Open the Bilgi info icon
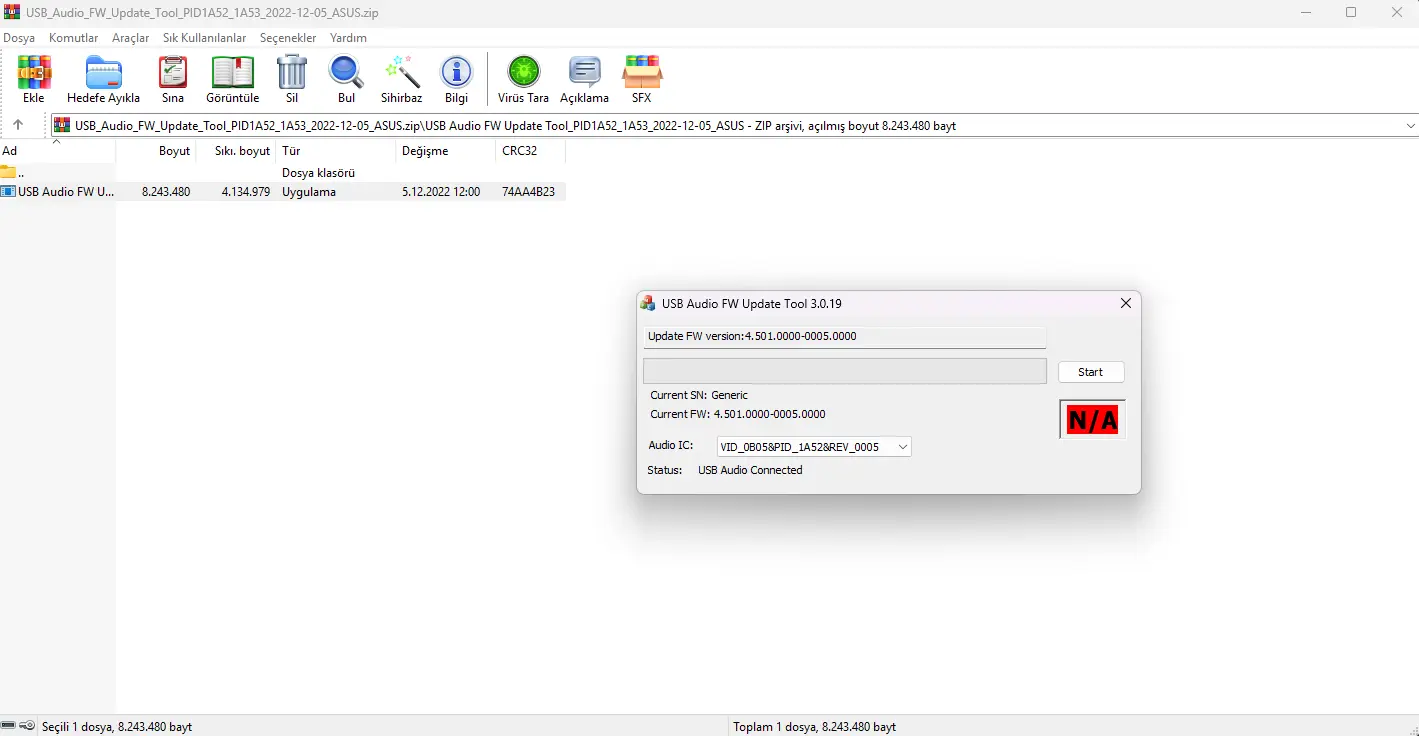 [x=457, y=73]
